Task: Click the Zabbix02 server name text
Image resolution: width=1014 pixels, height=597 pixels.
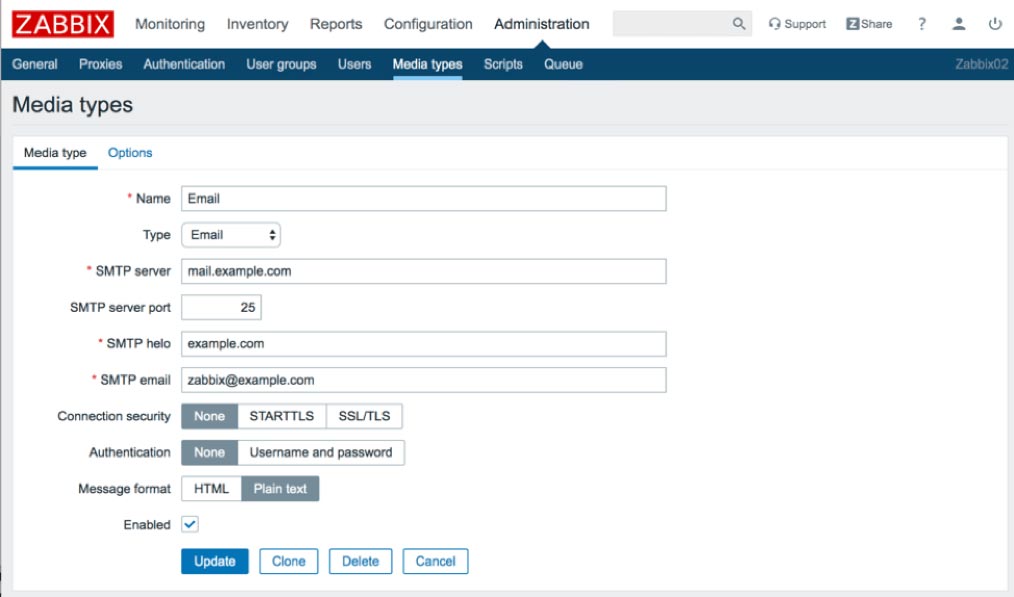Action: pyautogui.click(x=982, y=64)
